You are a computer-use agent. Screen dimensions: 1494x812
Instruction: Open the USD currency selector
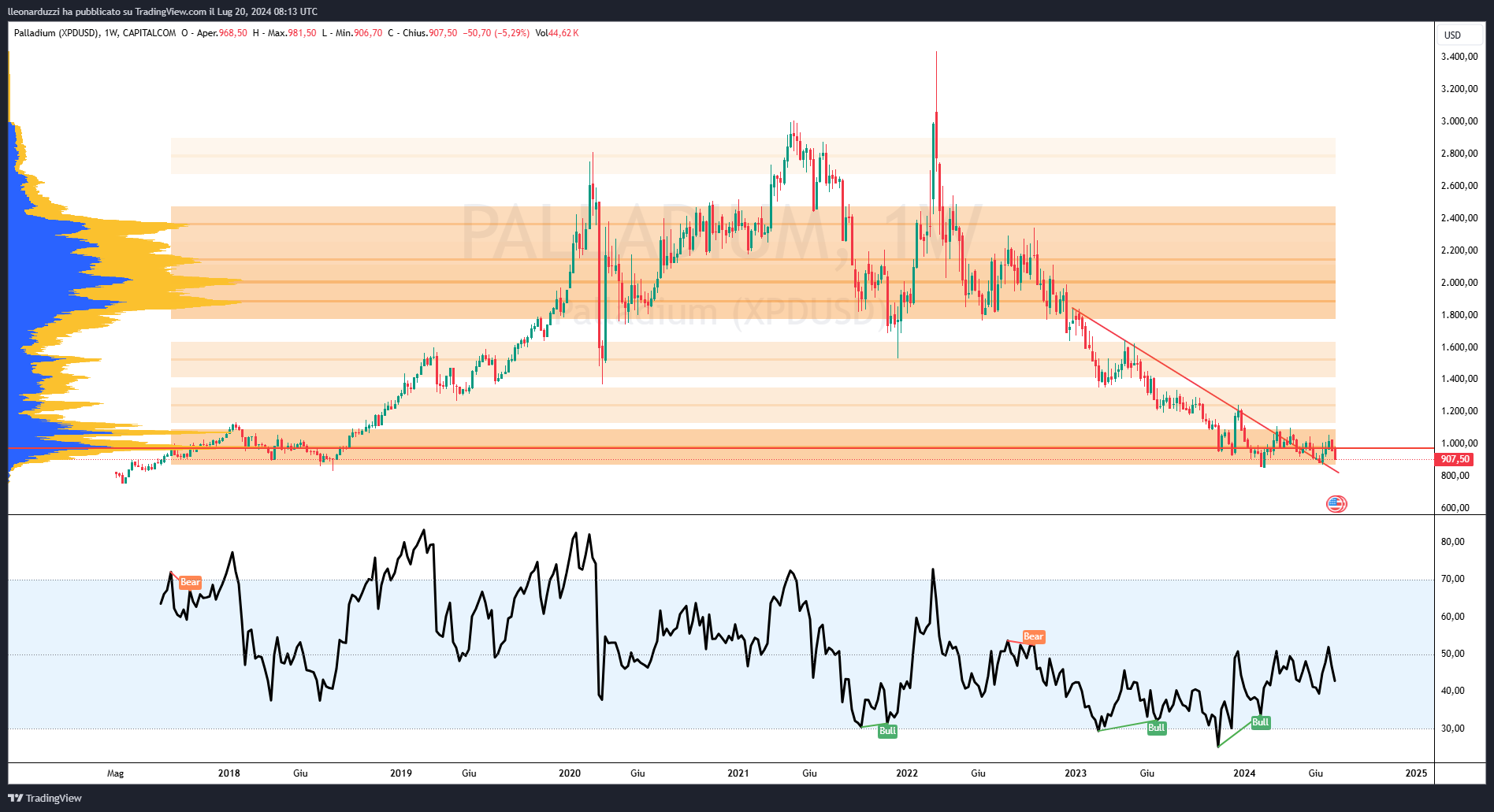point(1462,35)
